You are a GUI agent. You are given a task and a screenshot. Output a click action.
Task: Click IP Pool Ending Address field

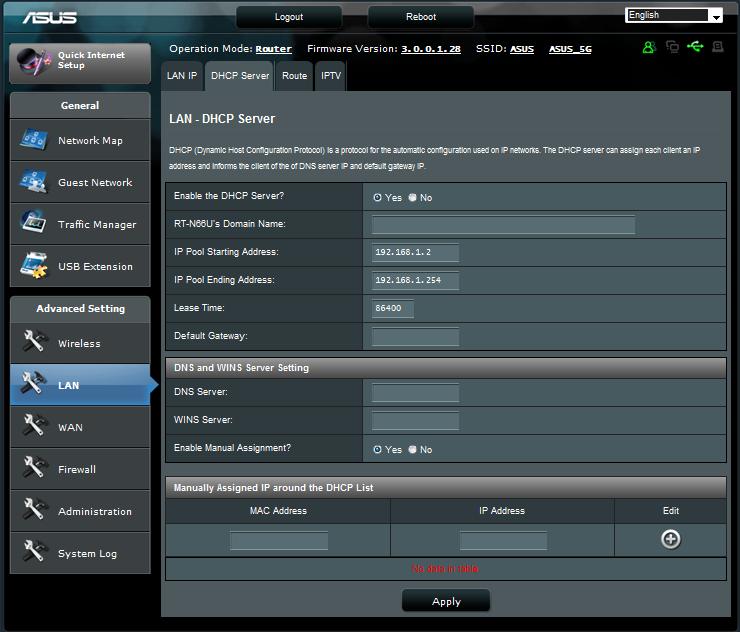(x=415, y=280)
